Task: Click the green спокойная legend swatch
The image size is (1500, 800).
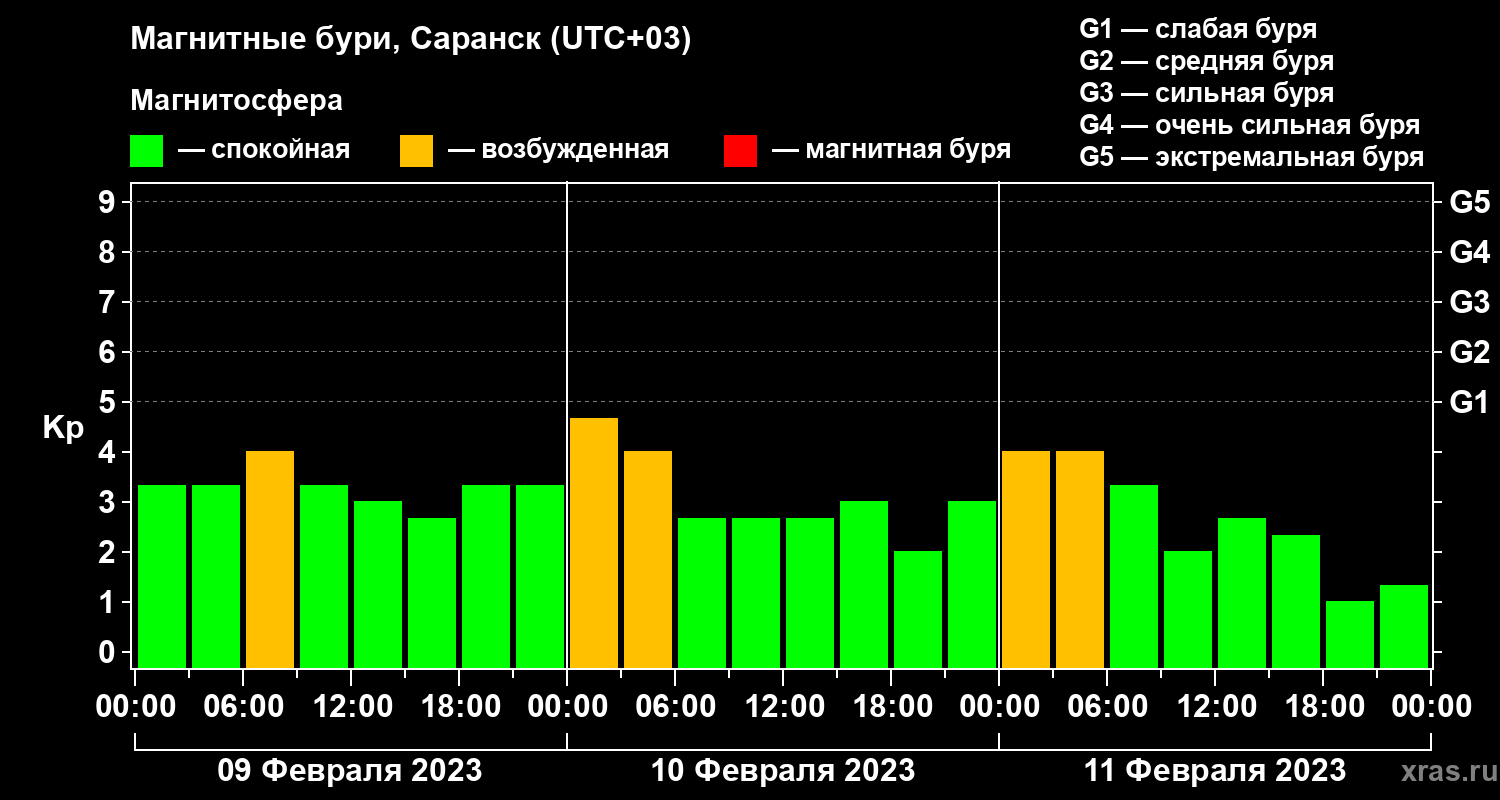Action: (x=147, y=151)
